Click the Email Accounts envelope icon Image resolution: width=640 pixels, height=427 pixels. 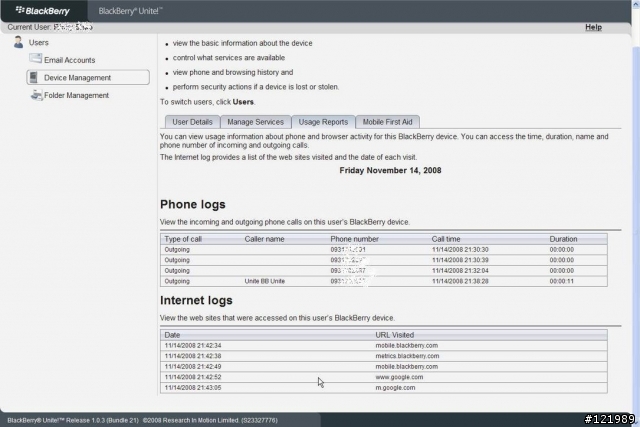coord(36,59)
